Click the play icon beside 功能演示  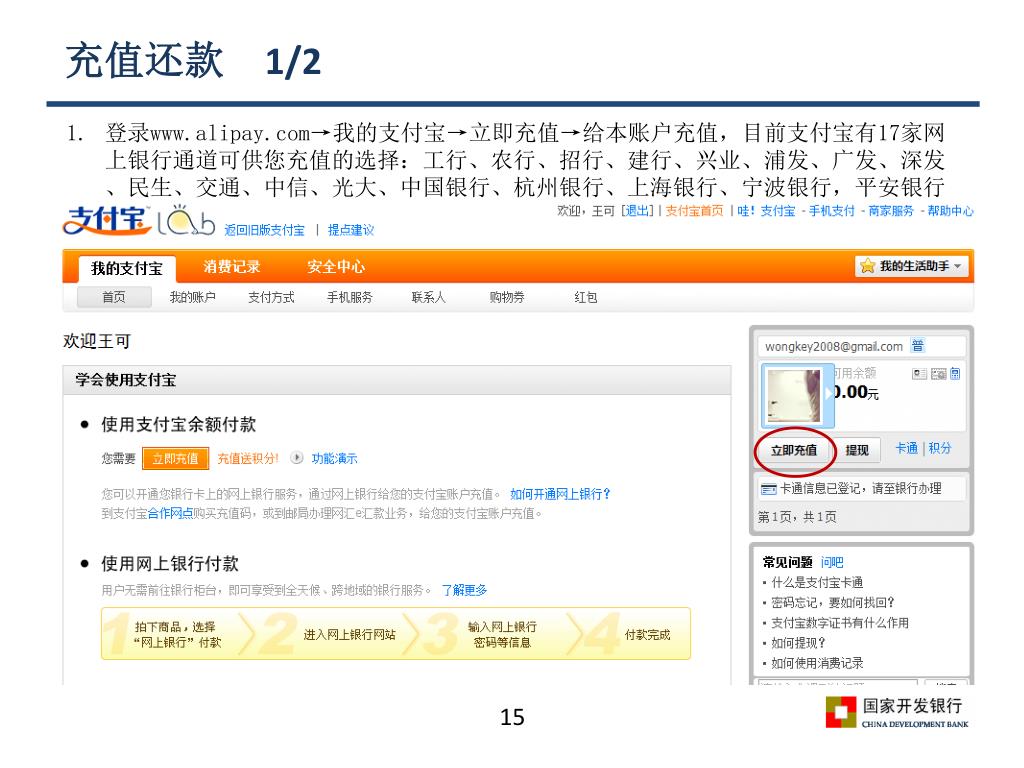[x=296, y=458]
